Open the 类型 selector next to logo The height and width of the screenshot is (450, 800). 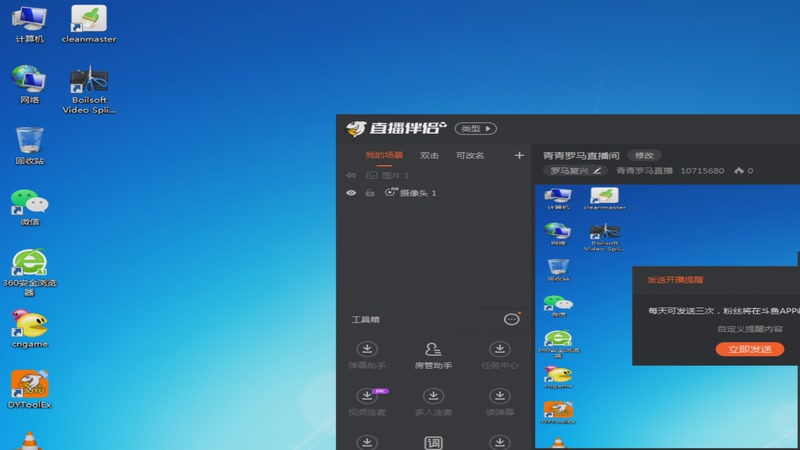476,129
